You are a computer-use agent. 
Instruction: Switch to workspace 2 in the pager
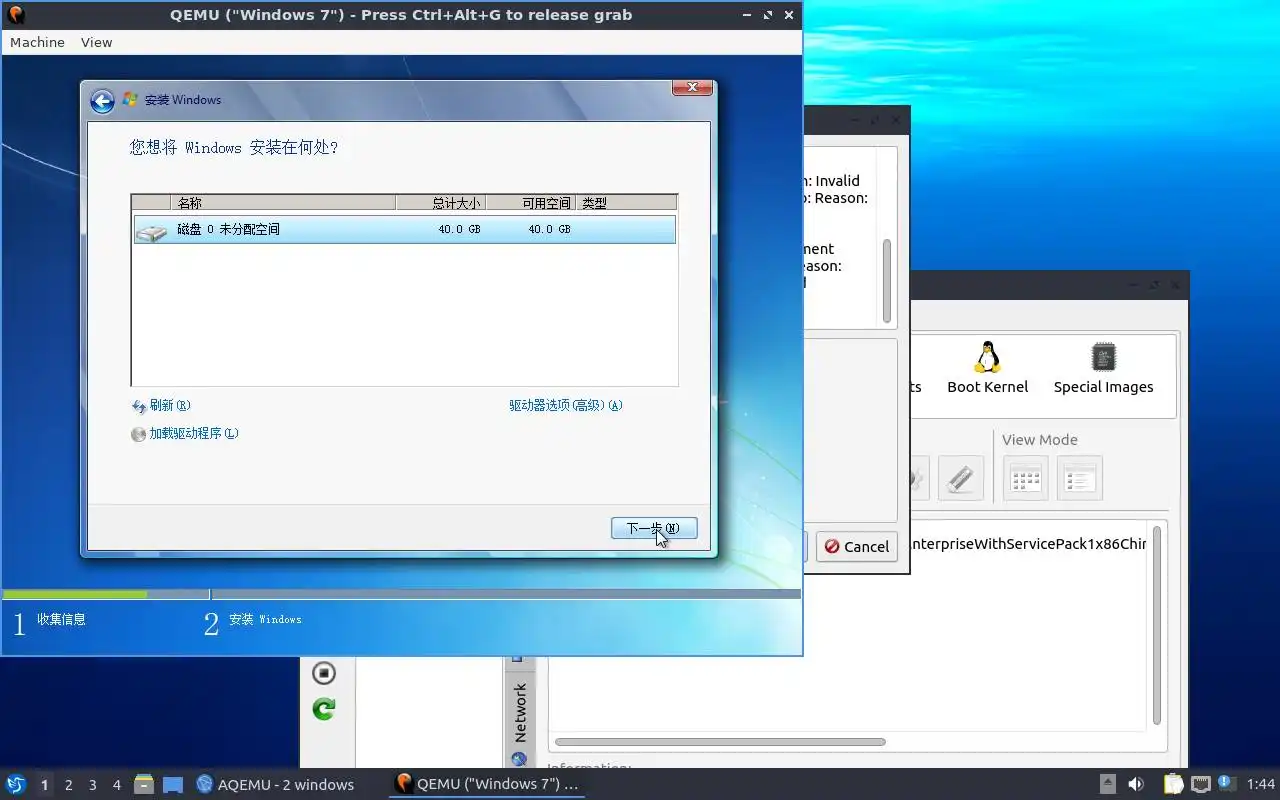(x=68, y=785)
